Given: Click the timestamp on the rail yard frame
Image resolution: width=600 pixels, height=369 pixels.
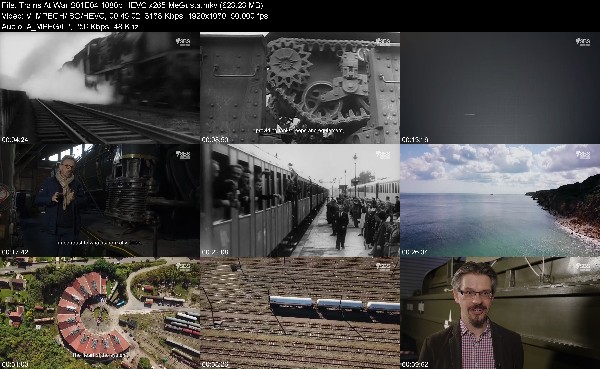Looking at the screenshot, I should point(215,365).
